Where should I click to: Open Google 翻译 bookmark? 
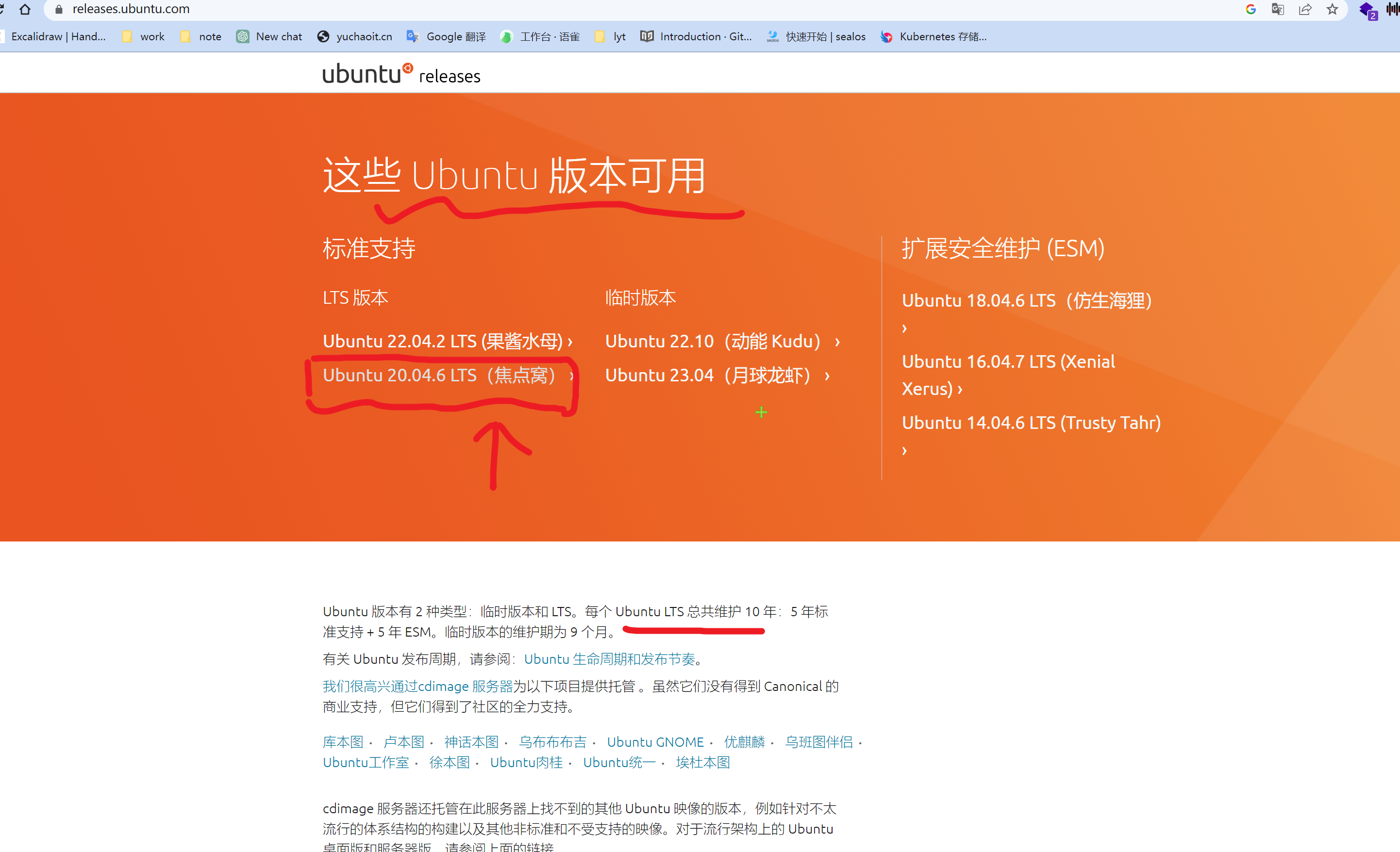pyautogui.click(x=447, y=36)
